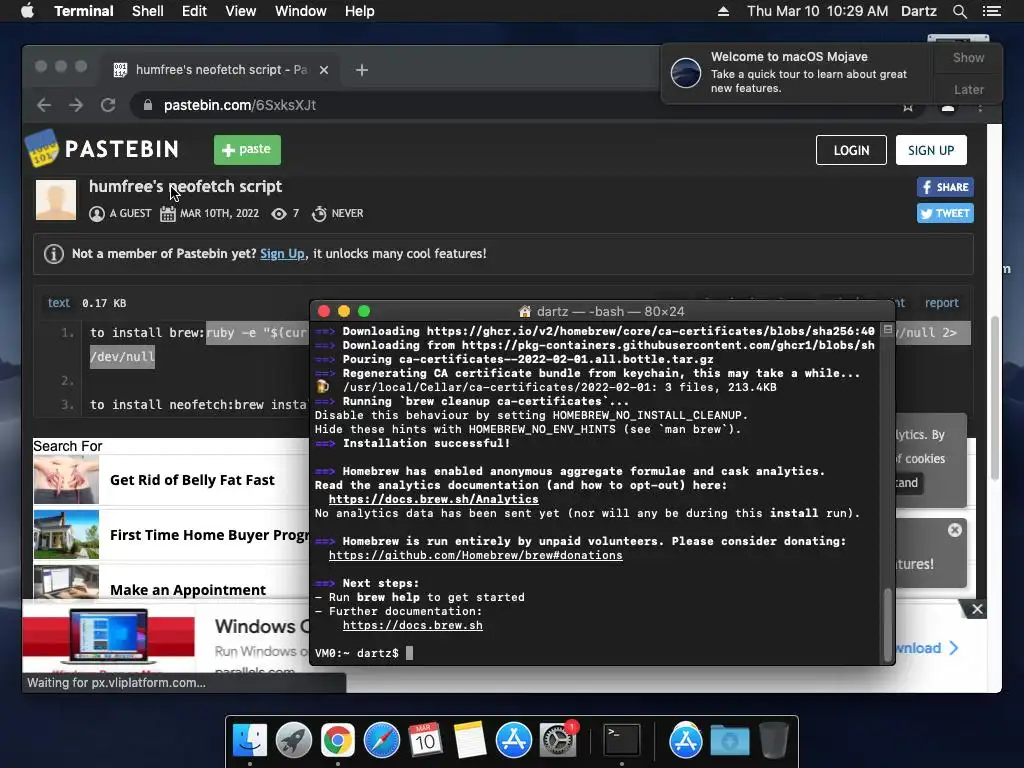Screen dimensions: 1024x768
Task: Click the green paste button
Action: 247,150
